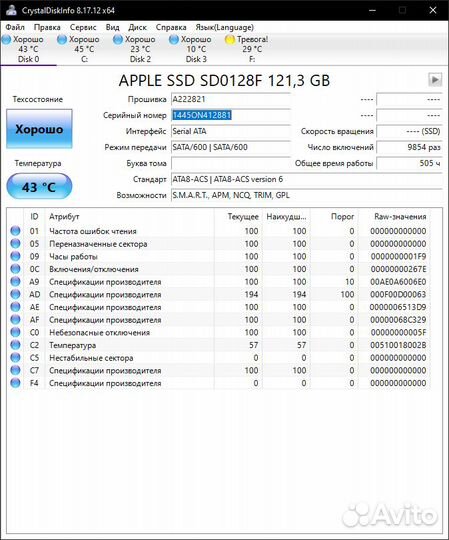Click status icon of row C2
The height and width of the screenshot is (540, 449).
(x=15, y=345)
